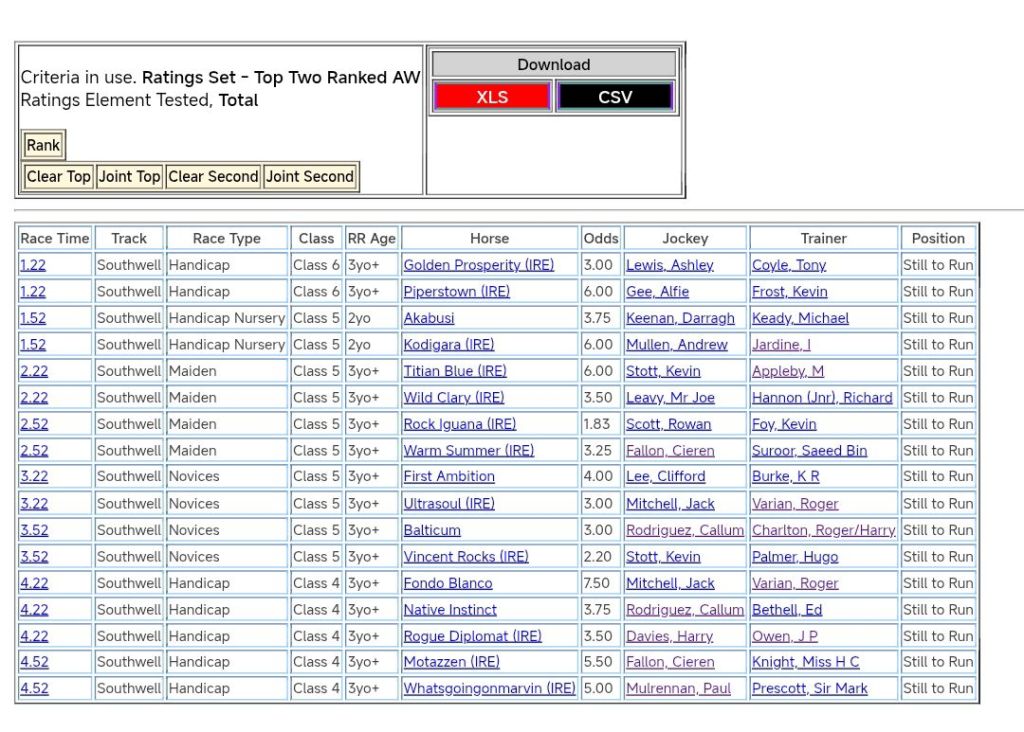View jockey Davies, Harry
Screen dimensions: 1024x732
click(669, 636)
